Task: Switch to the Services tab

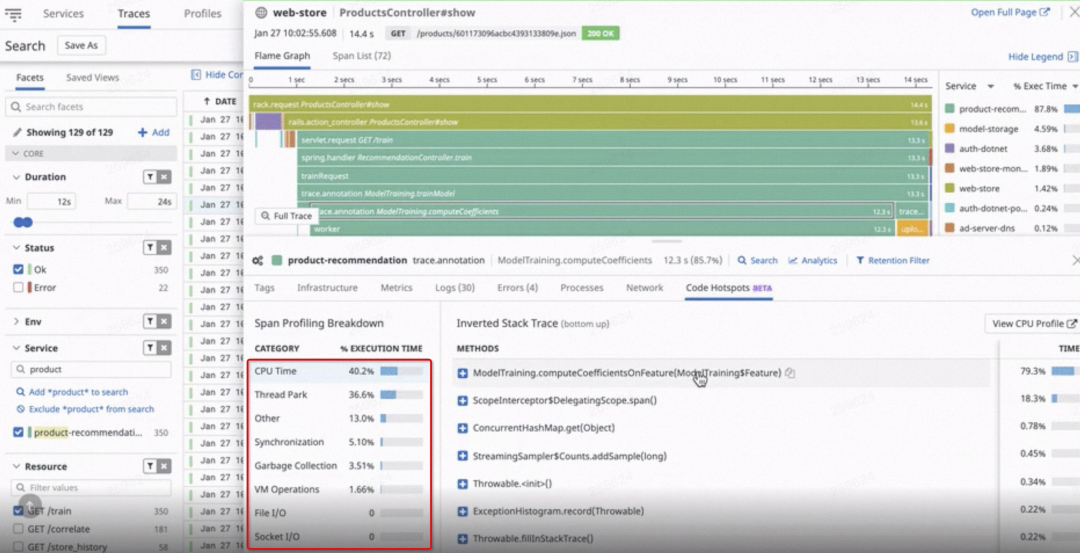Action: point(63,13)
